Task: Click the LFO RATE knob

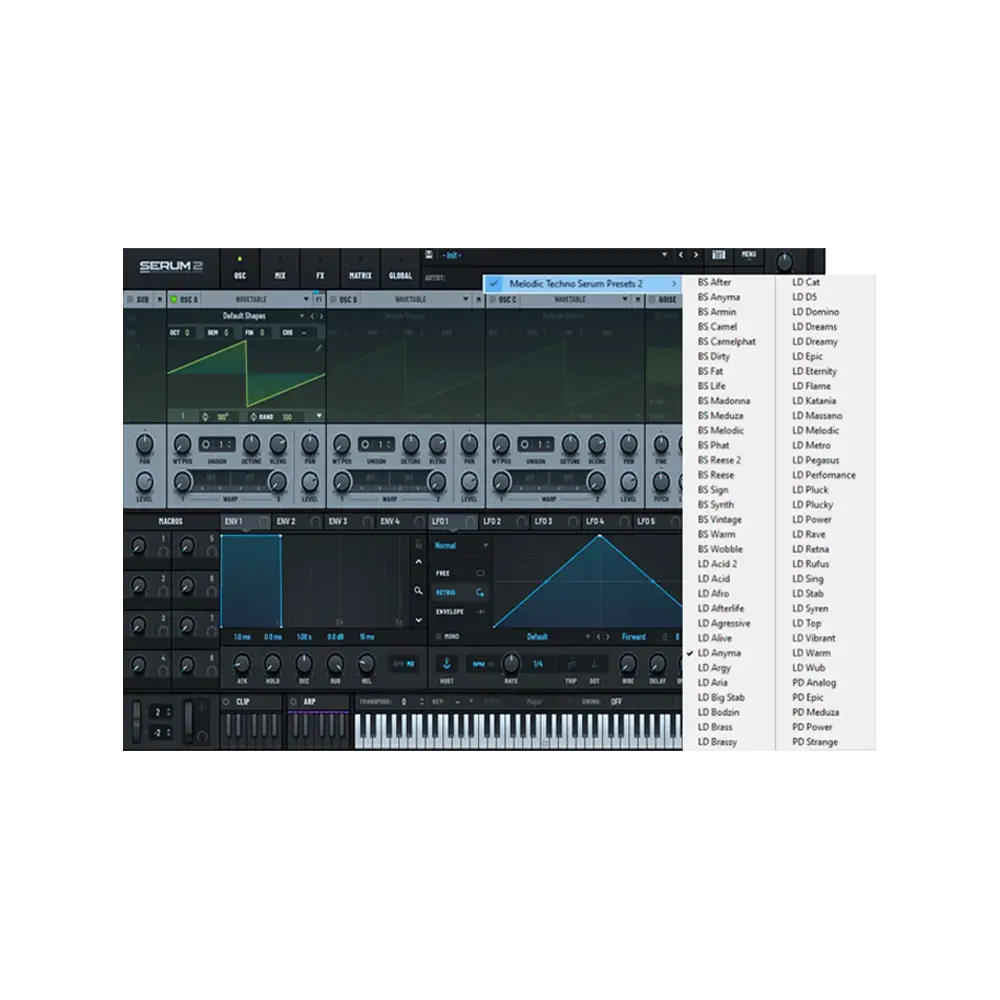Action: point(511,664)
